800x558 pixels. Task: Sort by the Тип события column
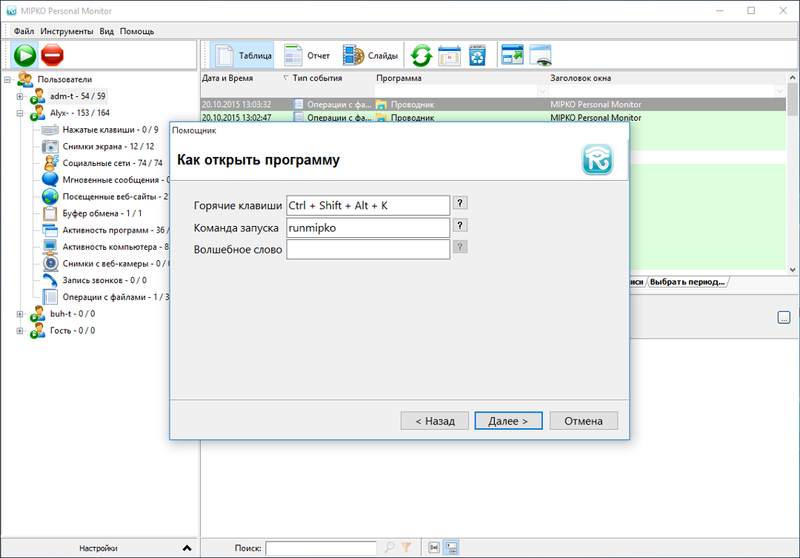[x=317, y=78]
